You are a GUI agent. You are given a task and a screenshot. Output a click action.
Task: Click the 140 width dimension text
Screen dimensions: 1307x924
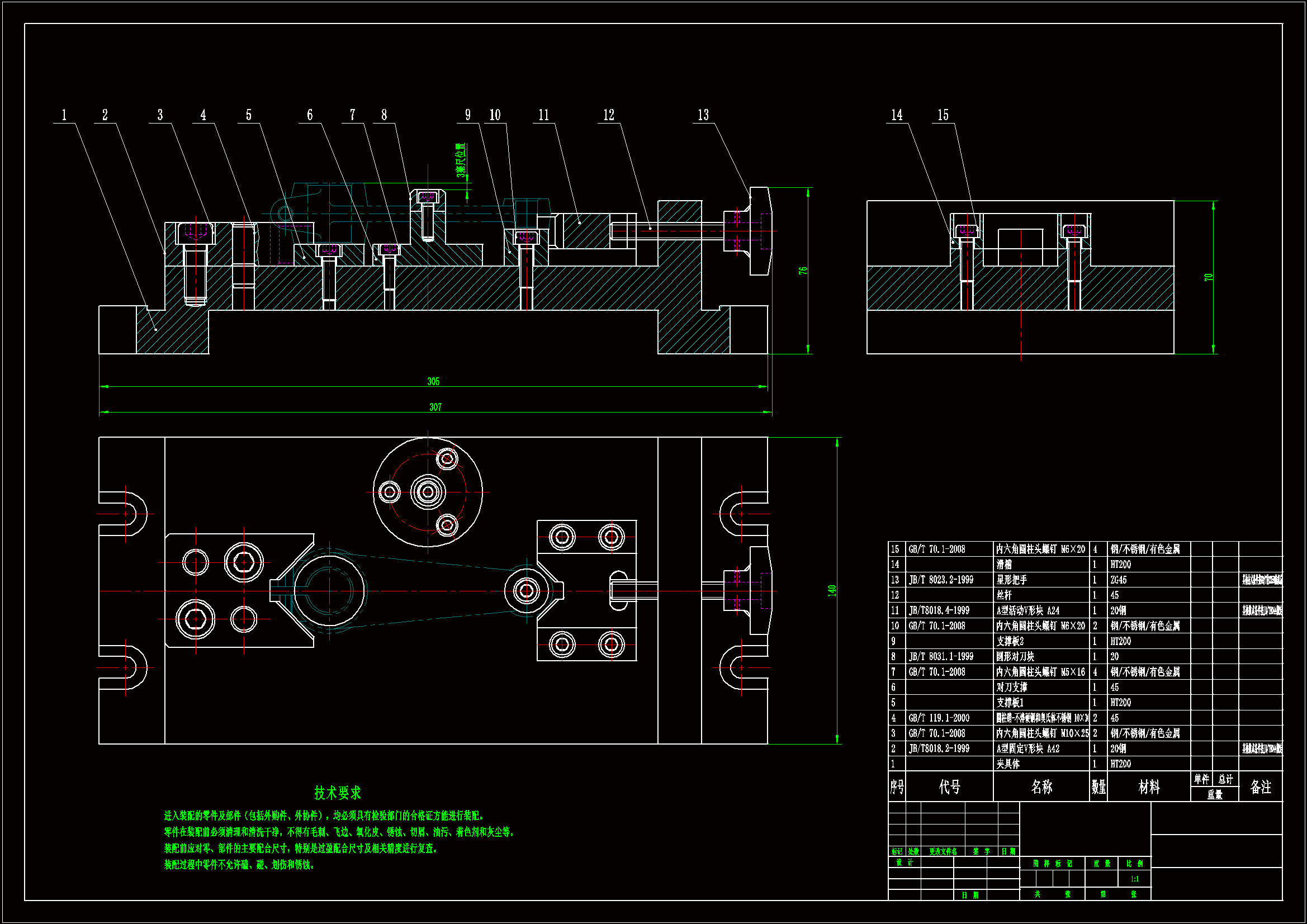pyautogui.click(x=832, y=590)
